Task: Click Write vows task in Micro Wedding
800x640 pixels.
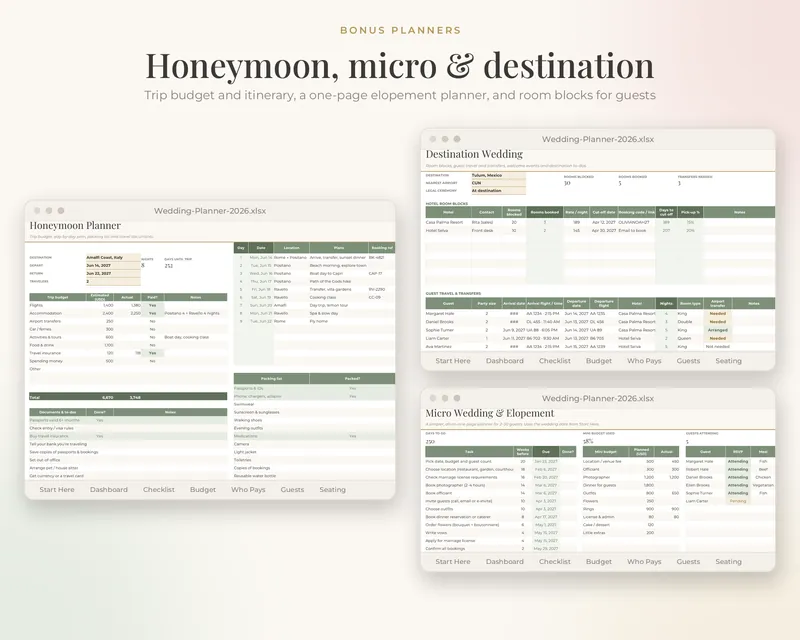Action: (x=436, y=533)
